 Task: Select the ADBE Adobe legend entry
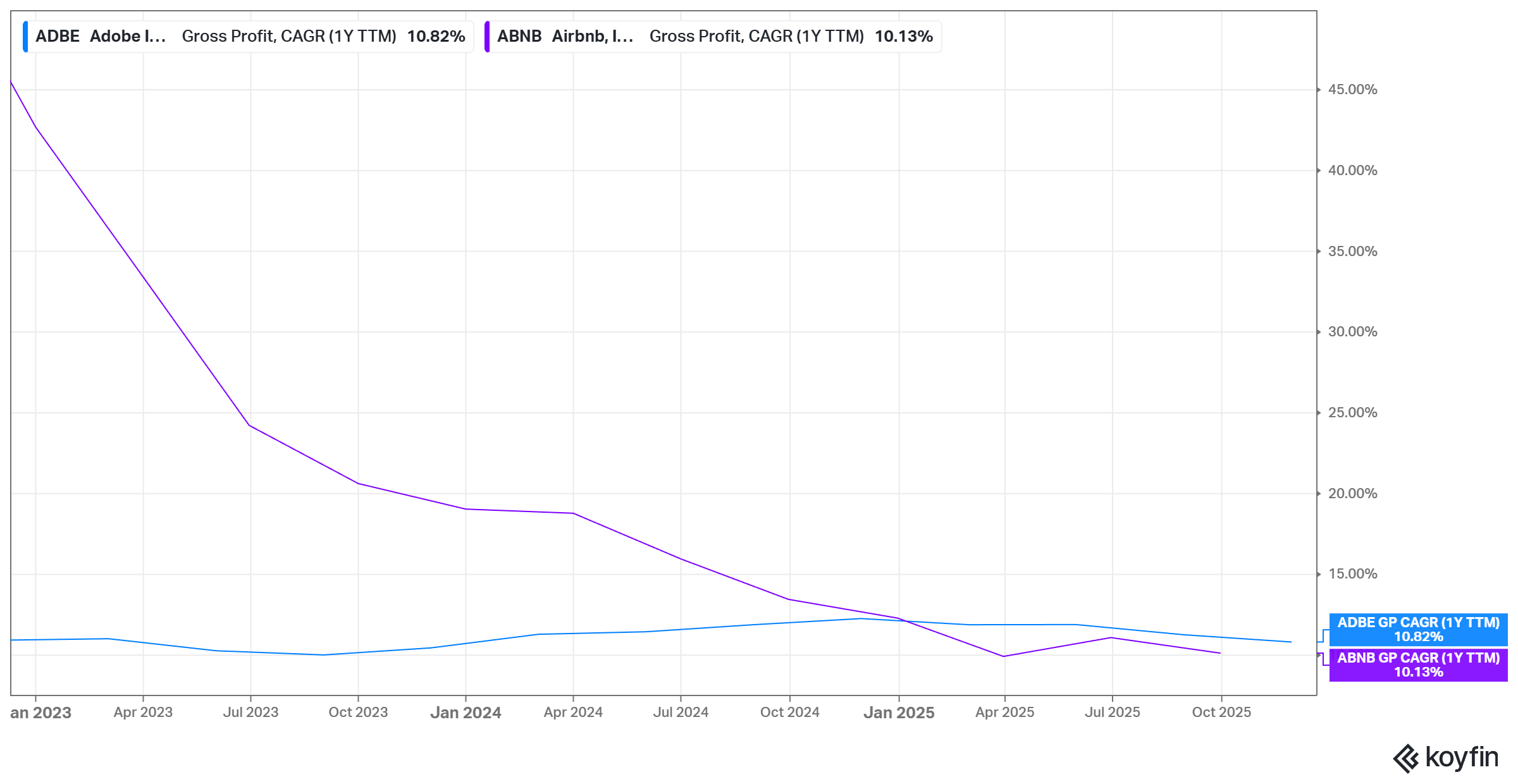(x=101, y=37)
